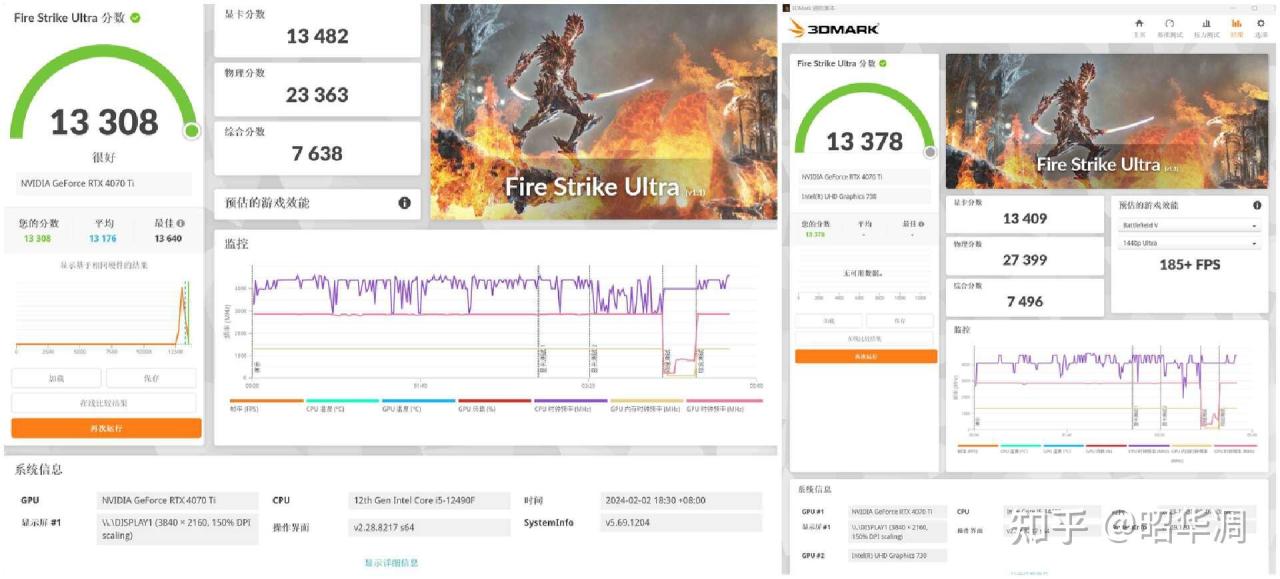This screenshot has width=1280, height=579.
Task: Click combined score 7 496 in right window
Action: click(1025, 301)
